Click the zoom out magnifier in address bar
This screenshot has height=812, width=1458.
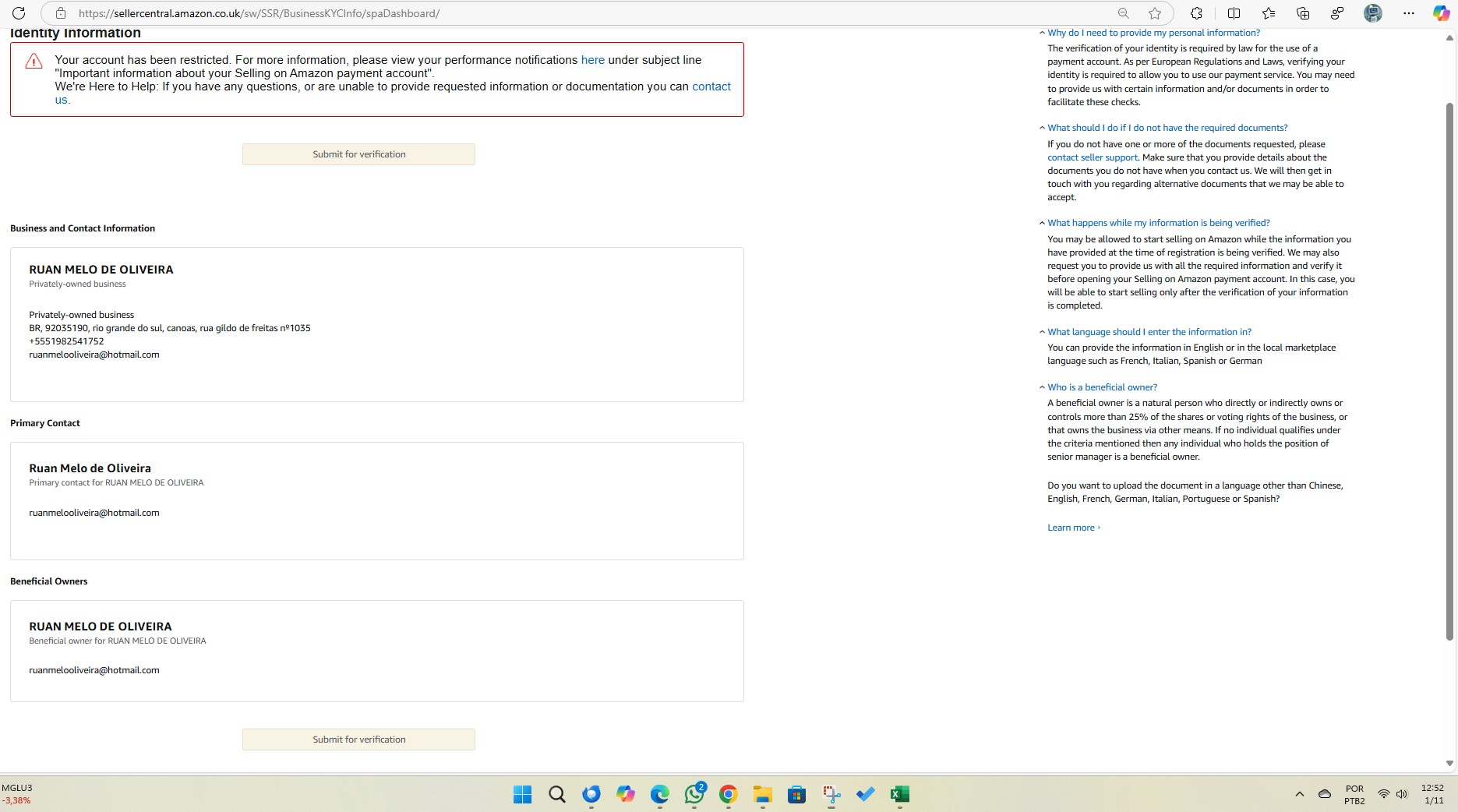click(1123, 13)
